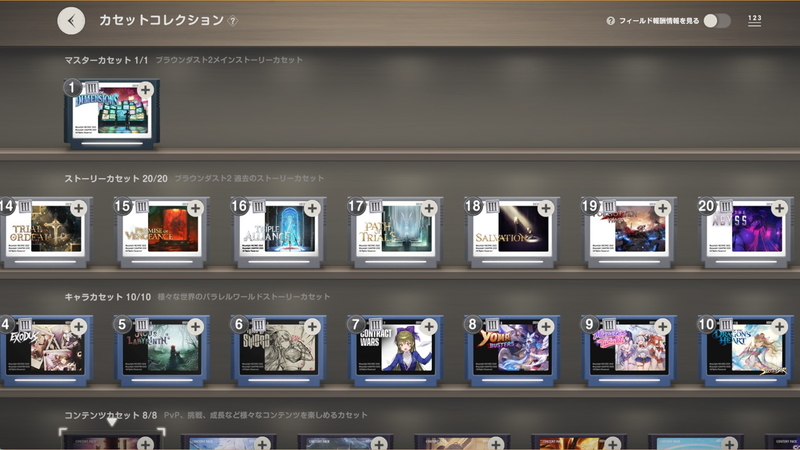Viewport: 800px width, 450px height.
Task: Click plus icon on Salvation cassette 18
Action: tap(546, 208)
